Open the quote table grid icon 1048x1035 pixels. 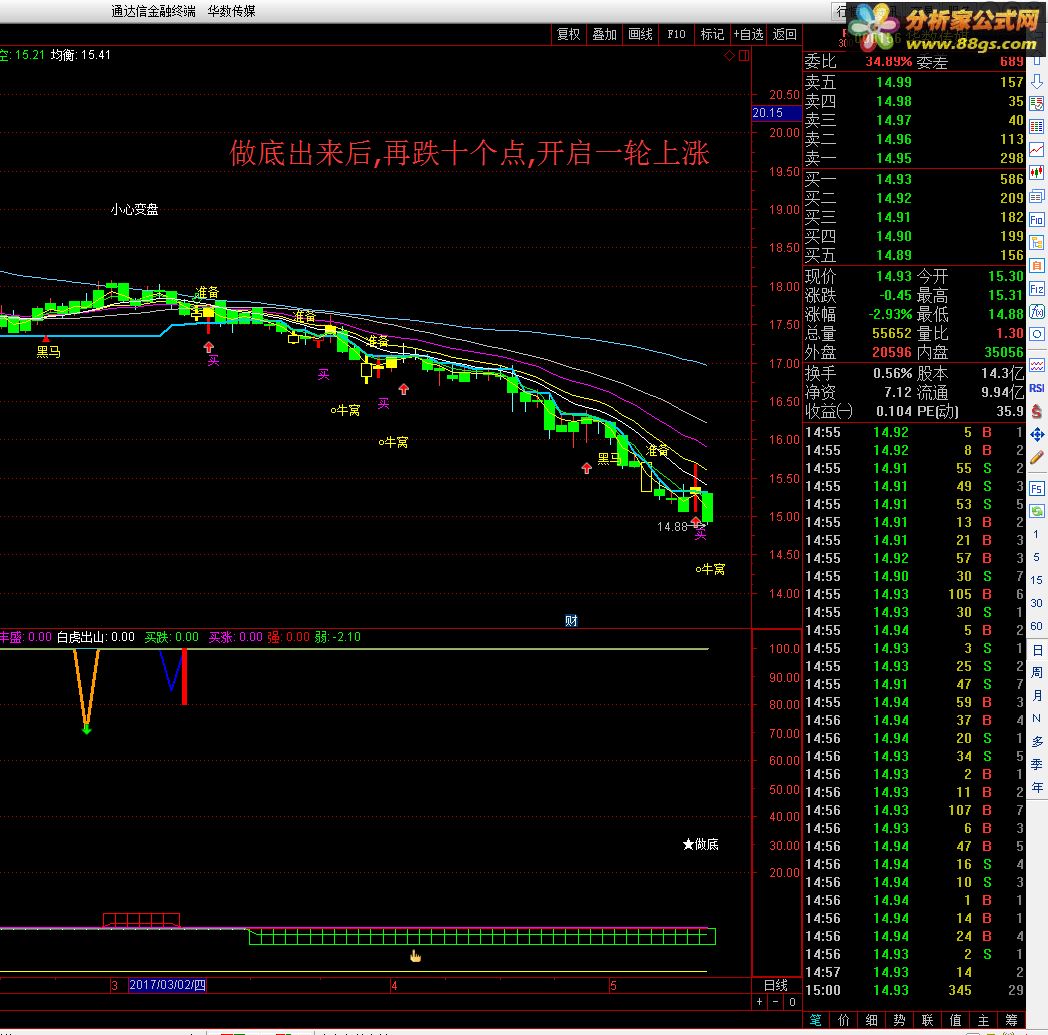[x=1037, y=126]
